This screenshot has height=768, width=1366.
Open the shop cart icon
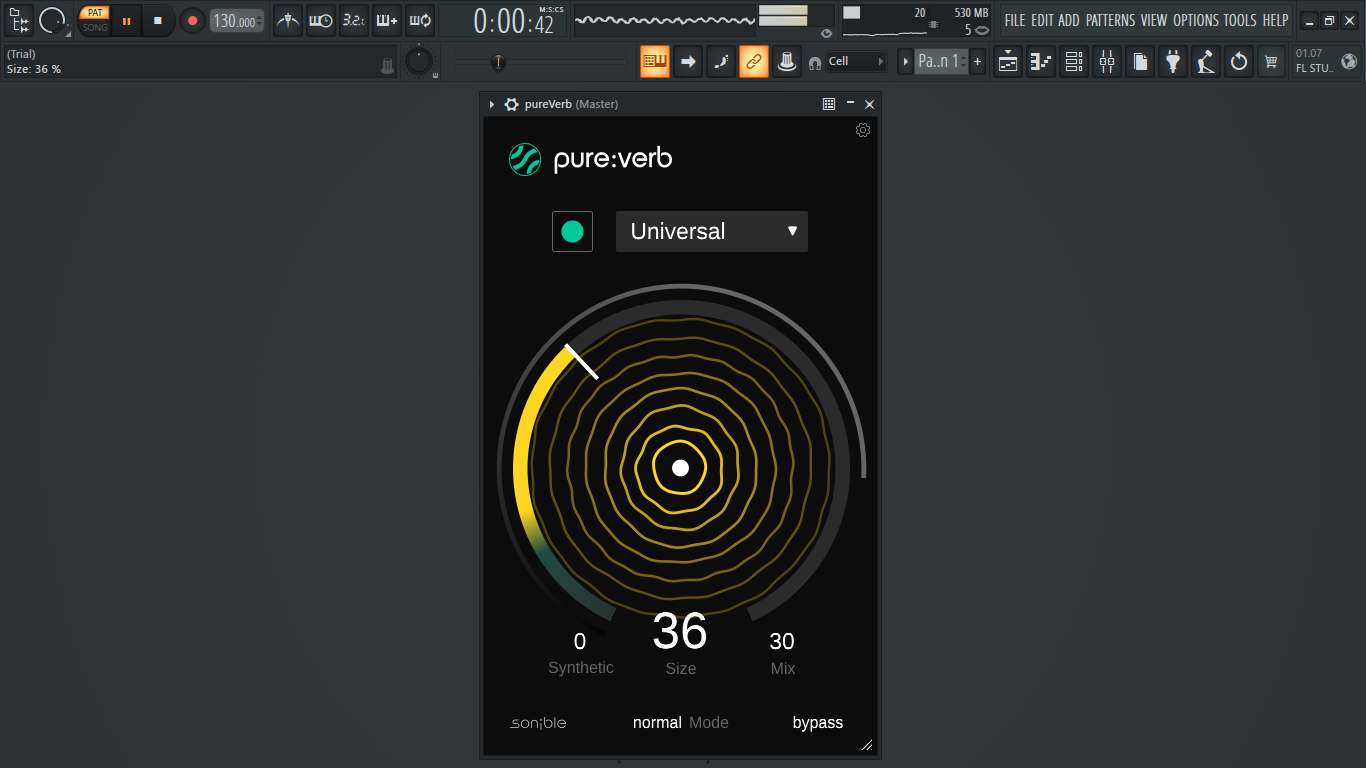1271,61
